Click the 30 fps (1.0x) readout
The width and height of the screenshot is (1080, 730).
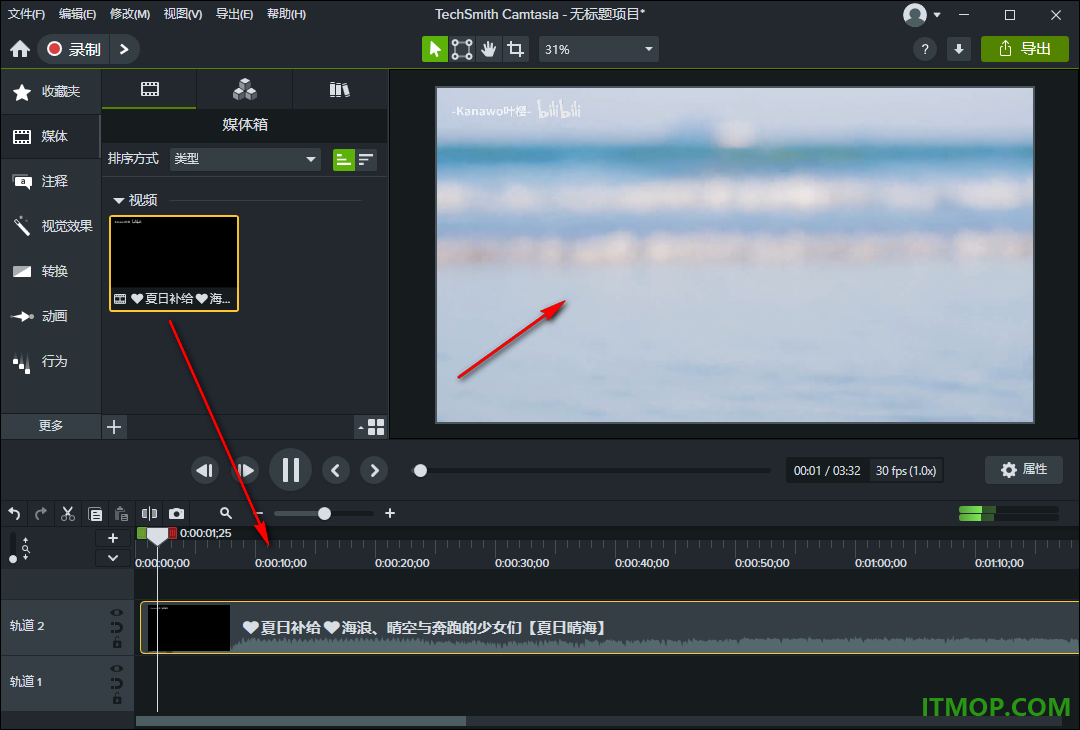click(x=906, y=470)
